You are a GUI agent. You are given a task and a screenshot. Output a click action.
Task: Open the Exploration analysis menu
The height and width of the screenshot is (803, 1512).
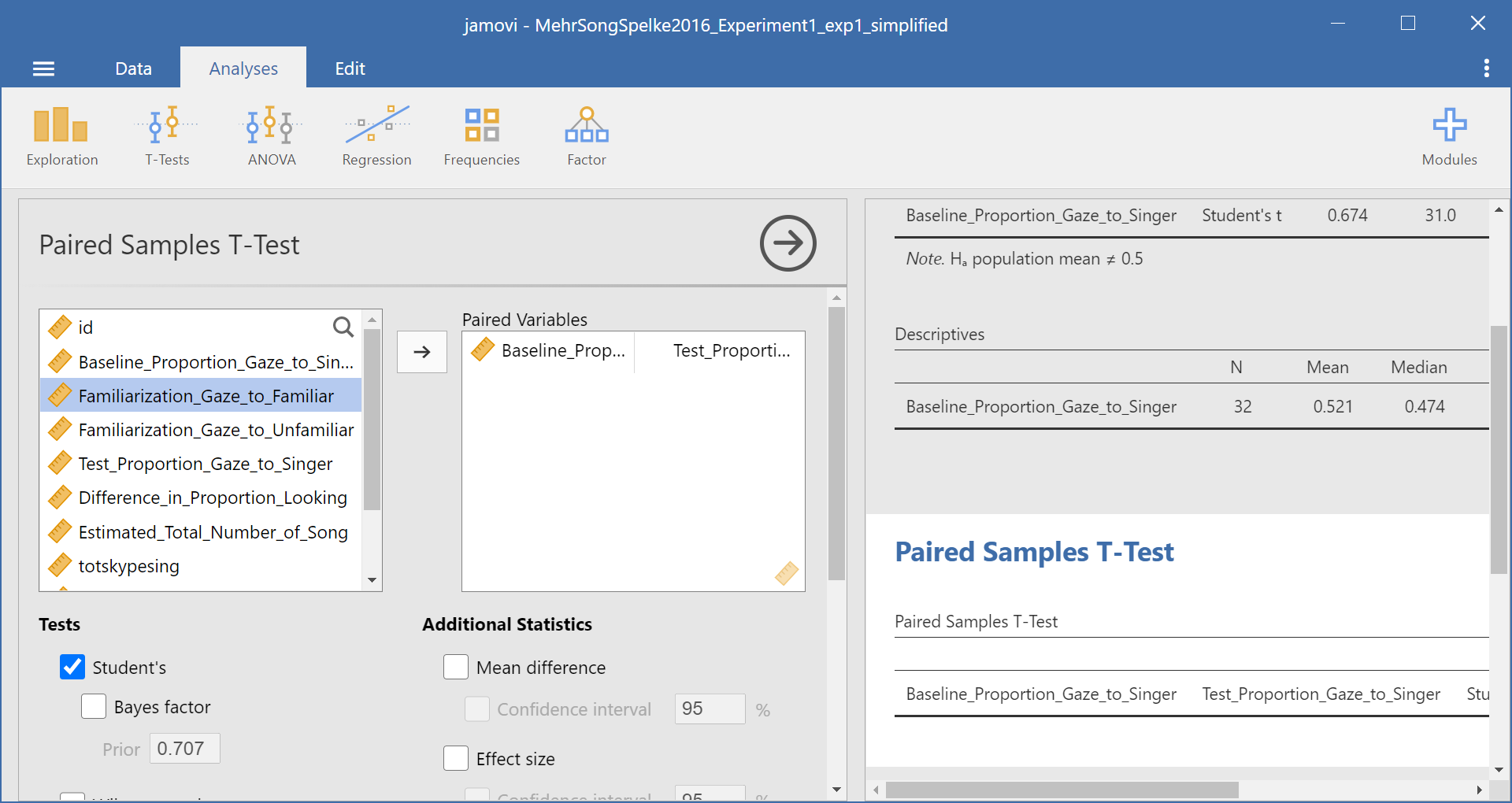[61, 137]
